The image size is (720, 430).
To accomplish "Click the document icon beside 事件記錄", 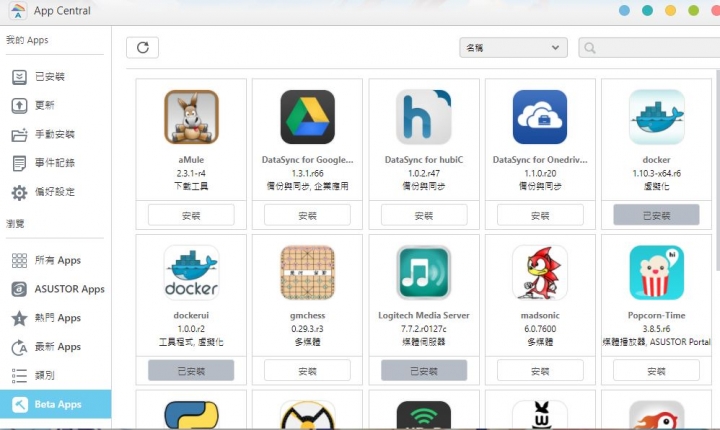I will 19,164.
